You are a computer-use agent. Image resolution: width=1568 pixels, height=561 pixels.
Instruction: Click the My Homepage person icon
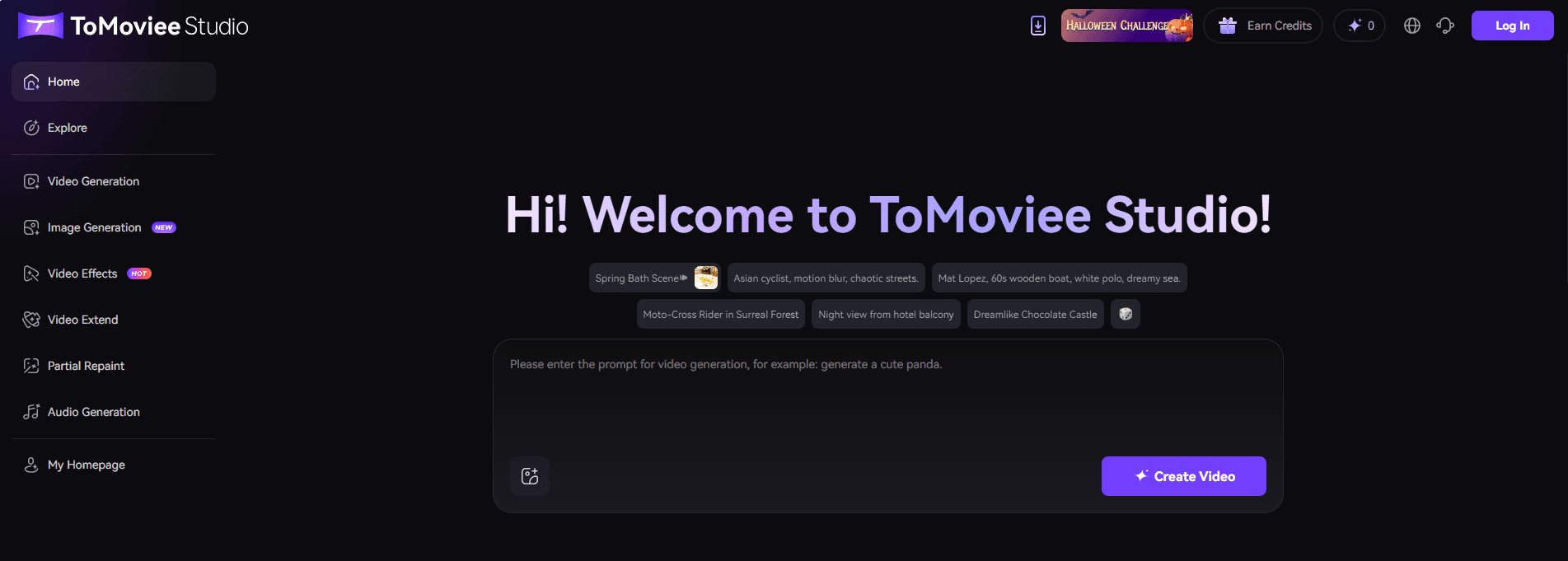tap(31, 465)
